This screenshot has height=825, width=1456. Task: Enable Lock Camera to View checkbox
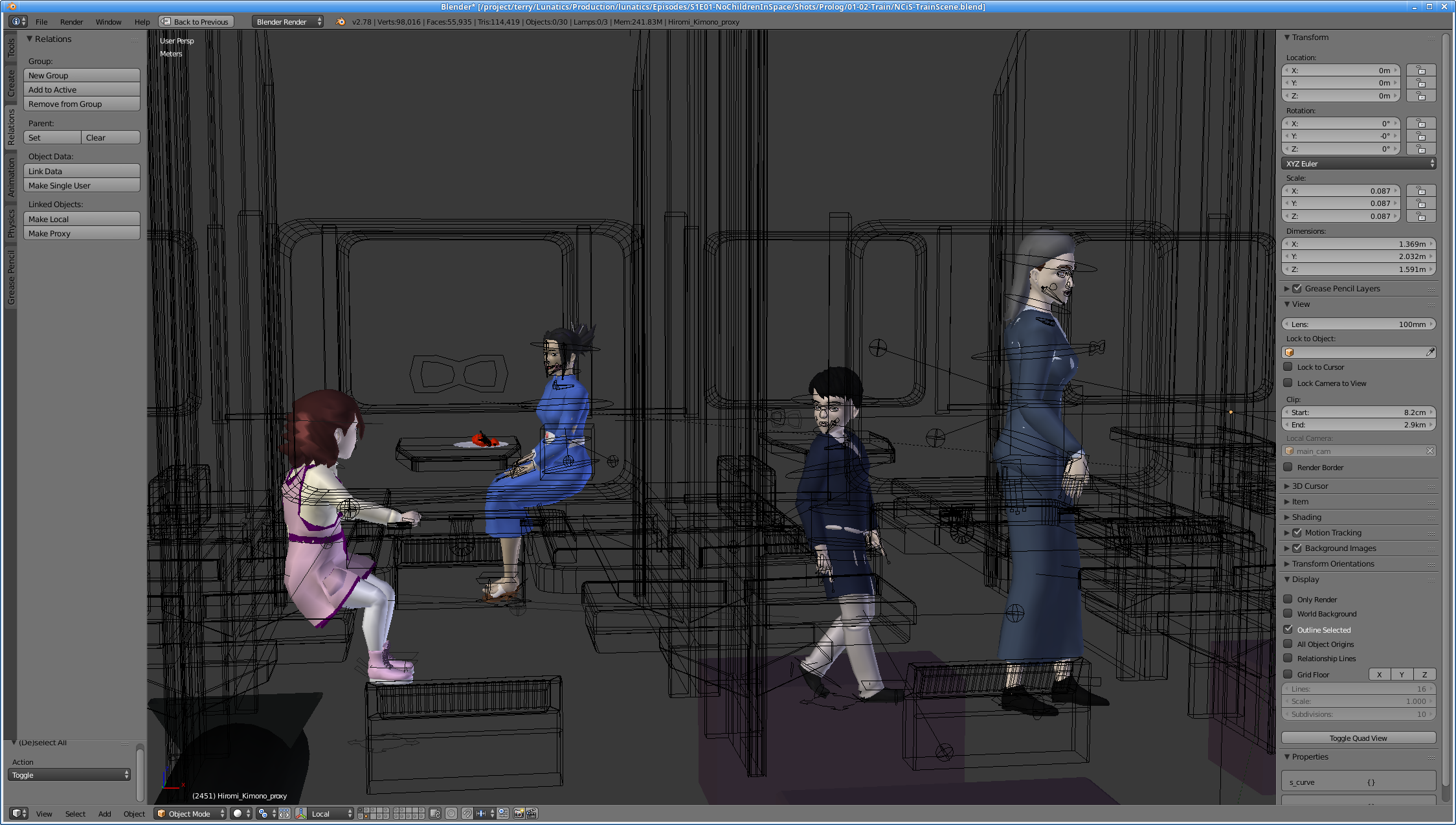(1288, 383)
